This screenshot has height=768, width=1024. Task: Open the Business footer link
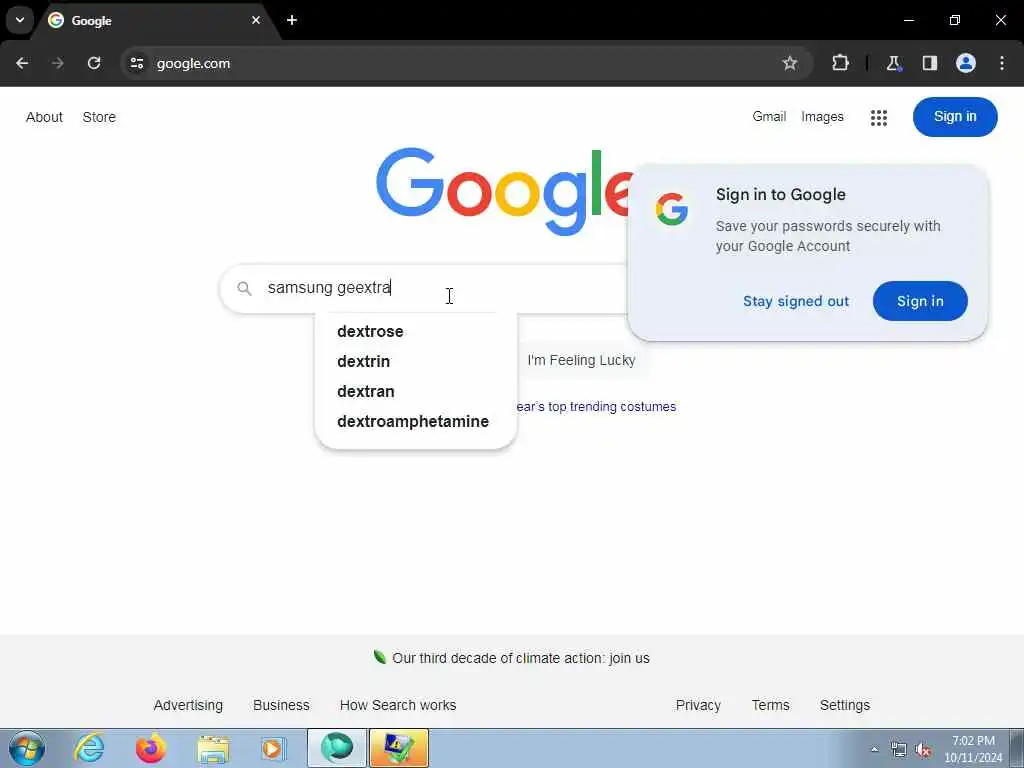[281, 705]
